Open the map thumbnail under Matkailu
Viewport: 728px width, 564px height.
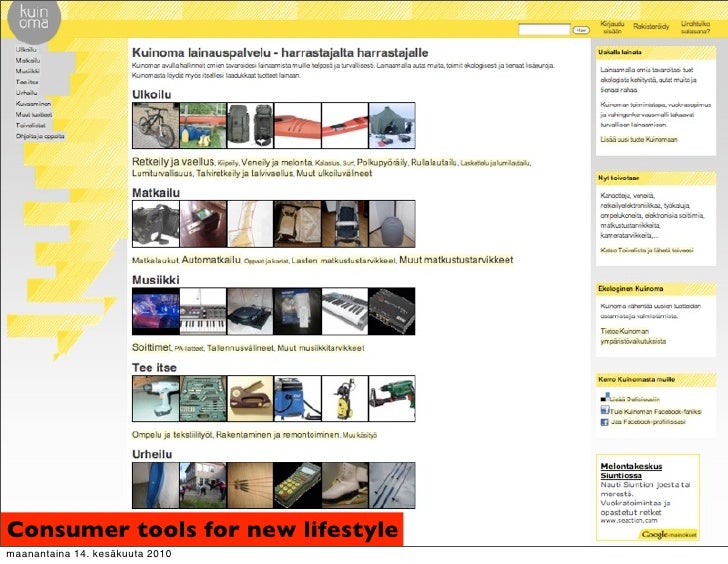point(250,224)
